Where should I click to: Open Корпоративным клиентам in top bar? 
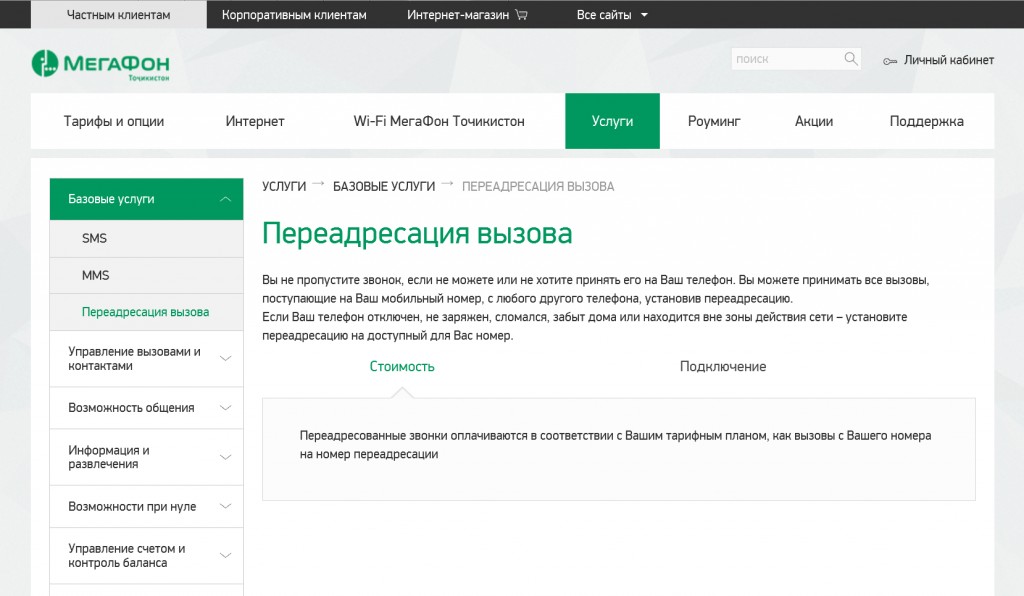tap(294, 15)
